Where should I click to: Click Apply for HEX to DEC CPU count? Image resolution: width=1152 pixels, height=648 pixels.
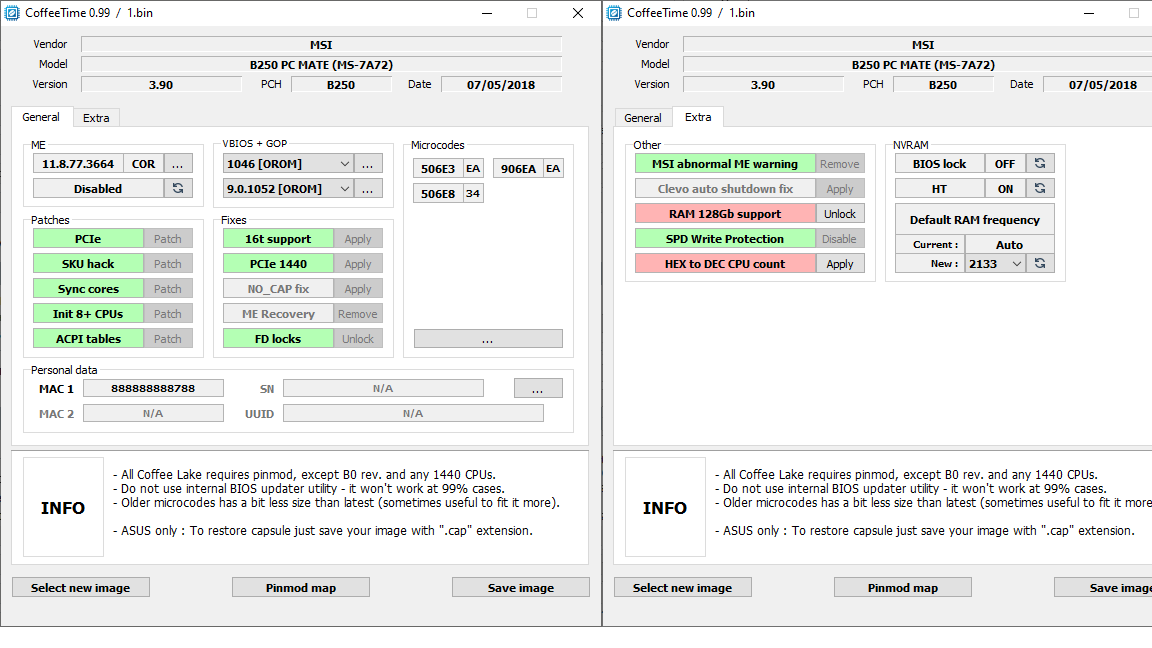[x=840, y=264]
